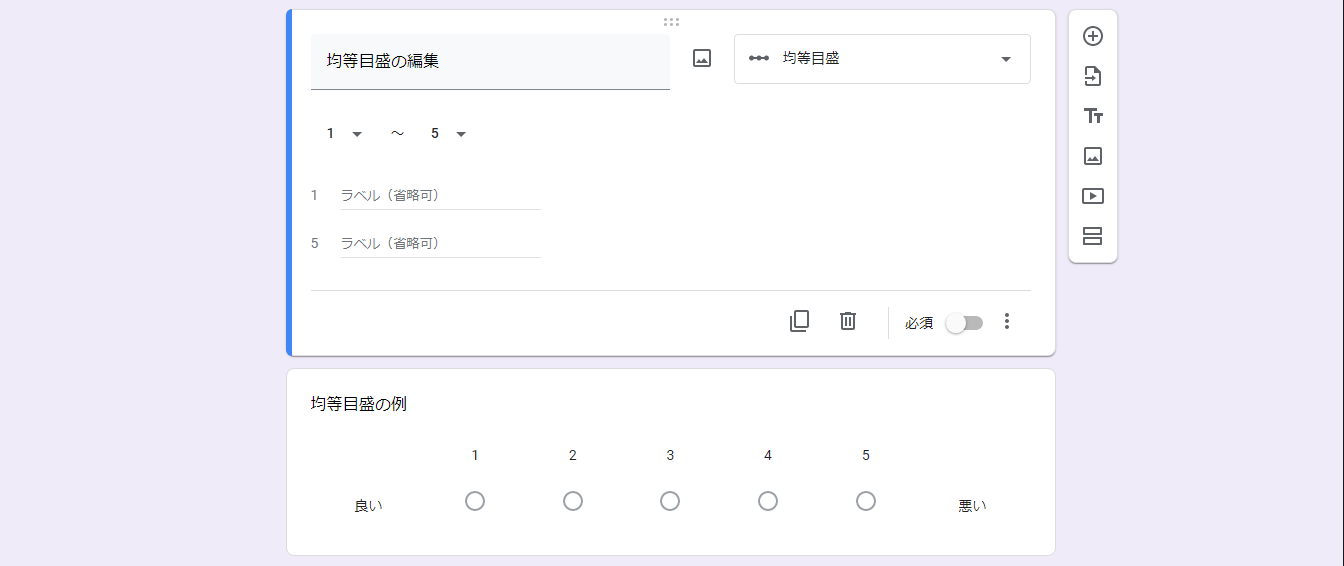Screen dimensions: 1344x566
Task: Click the 均等目盛の編集 question title field
Action: pos(490,61)
